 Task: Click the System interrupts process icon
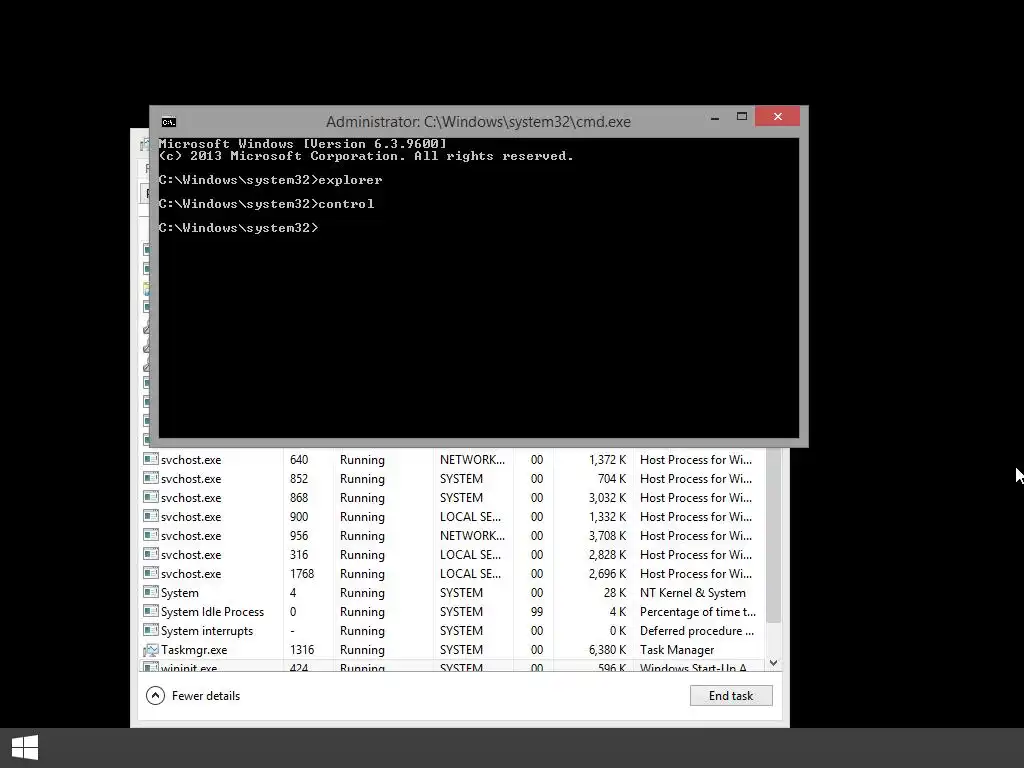pyautogui.click(x=151, y=630)
